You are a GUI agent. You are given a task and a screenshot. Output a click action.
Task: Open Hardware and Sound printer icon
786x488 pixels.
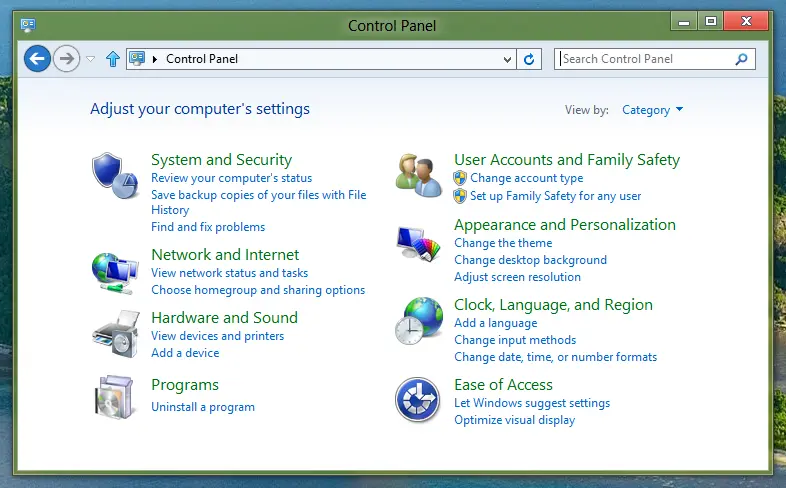116,334
